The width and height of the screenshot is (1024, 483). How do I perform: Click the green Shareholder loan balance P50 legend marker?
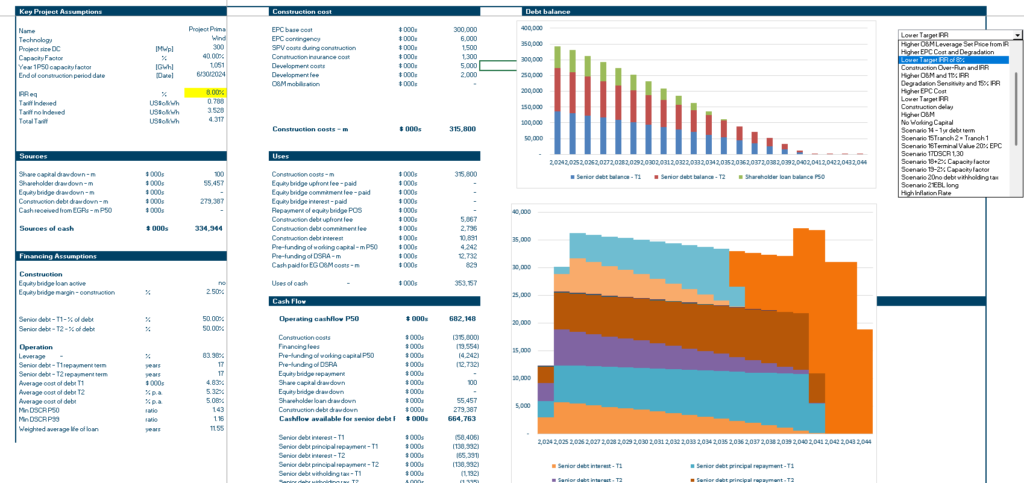coord(741,177)
